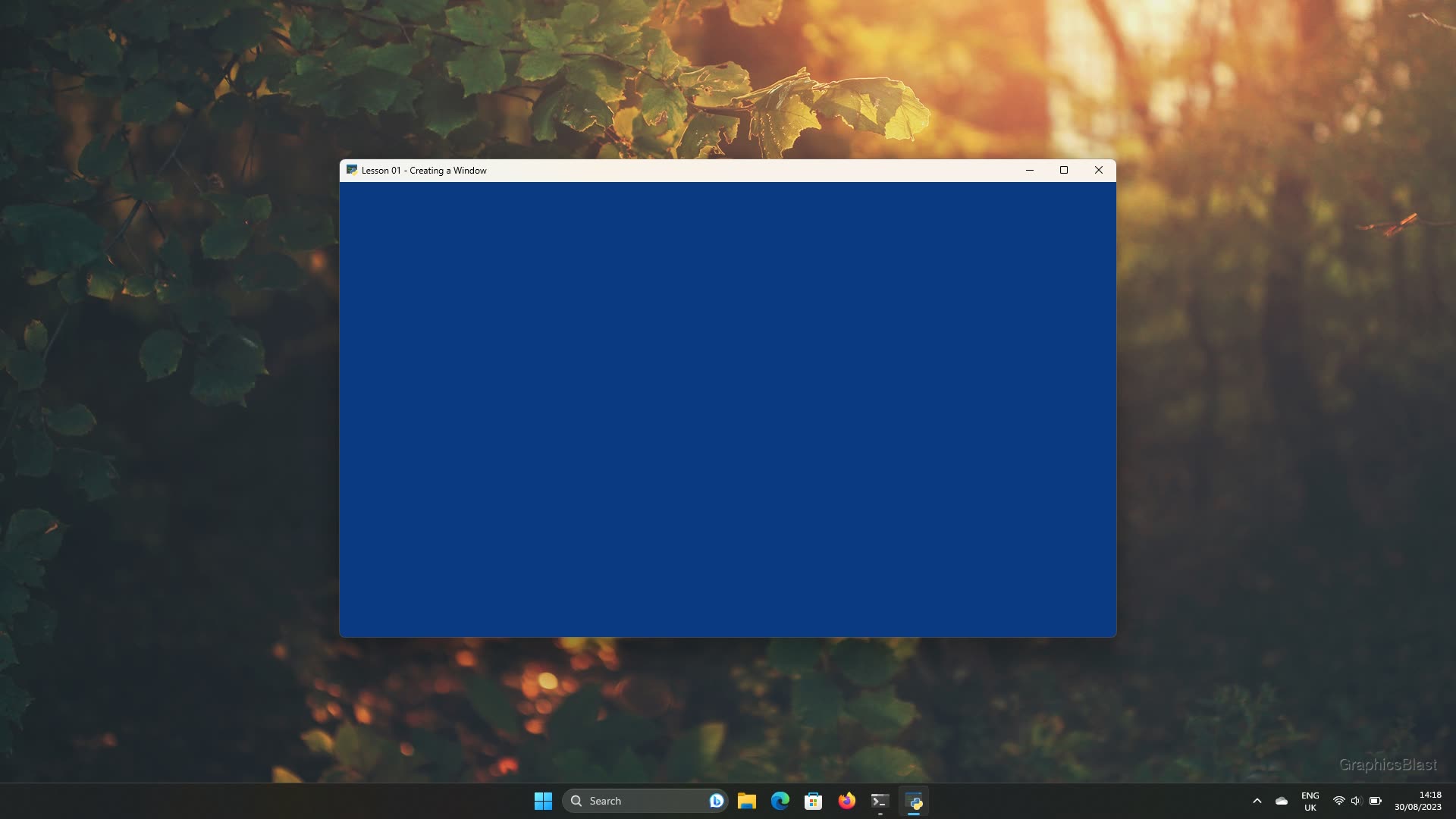The height and width of the screenshot is (819, 1456).
Task: Open the volume speaker icon
Action: (x=1357, y=801)
